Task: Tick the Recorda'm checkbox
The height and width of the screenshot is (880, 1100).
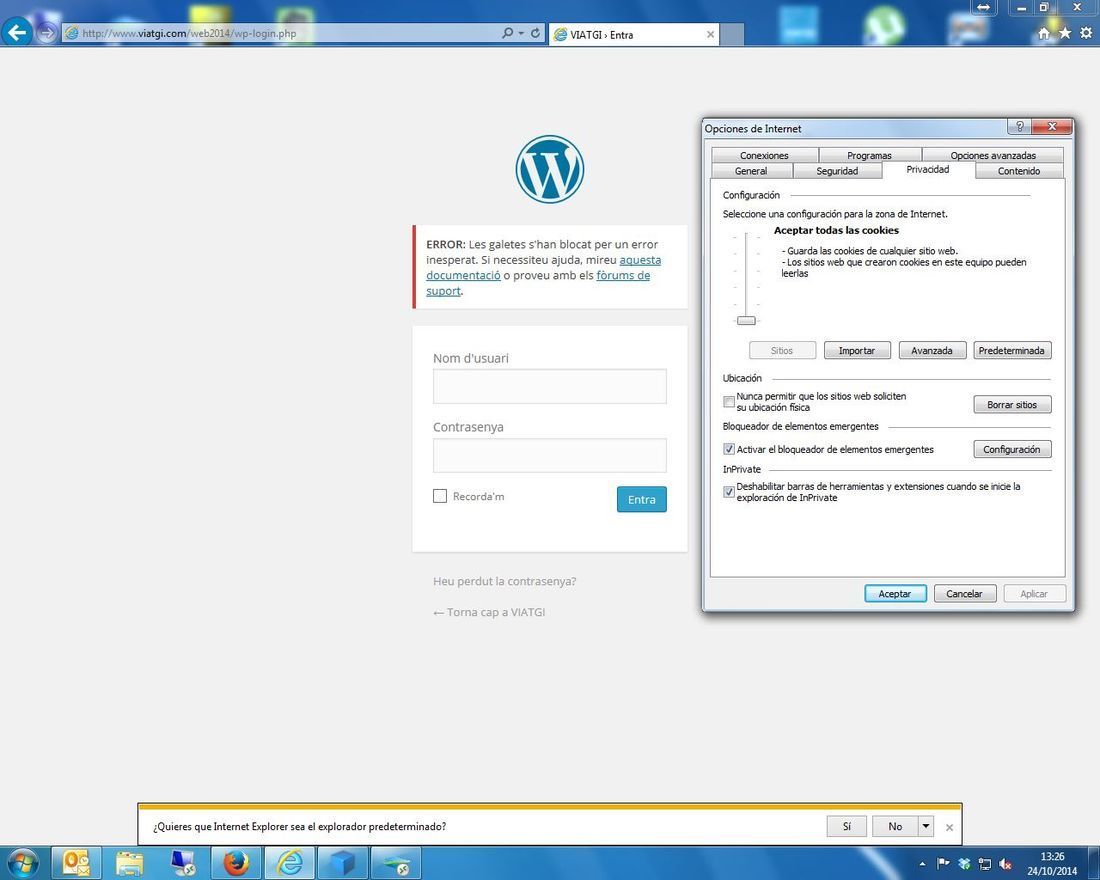Action: tap(440, 496)
